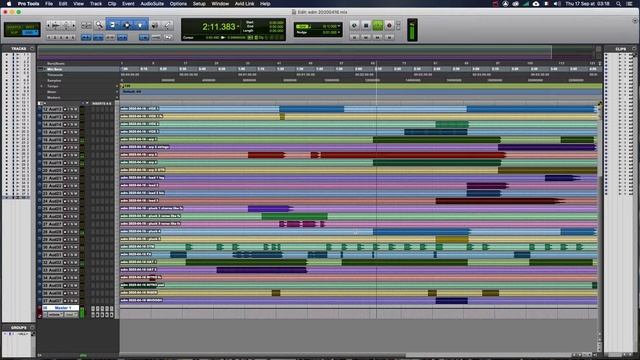Select Slip edit mode
640x360 pixels.
pos(14,32)
